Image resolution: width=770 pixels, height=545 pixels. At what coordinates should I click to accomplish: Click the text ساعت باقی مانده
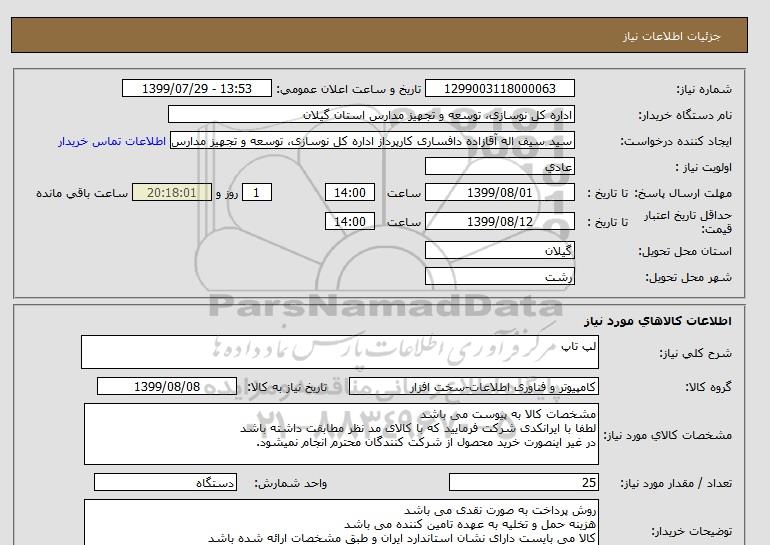(x=82, y=193)
